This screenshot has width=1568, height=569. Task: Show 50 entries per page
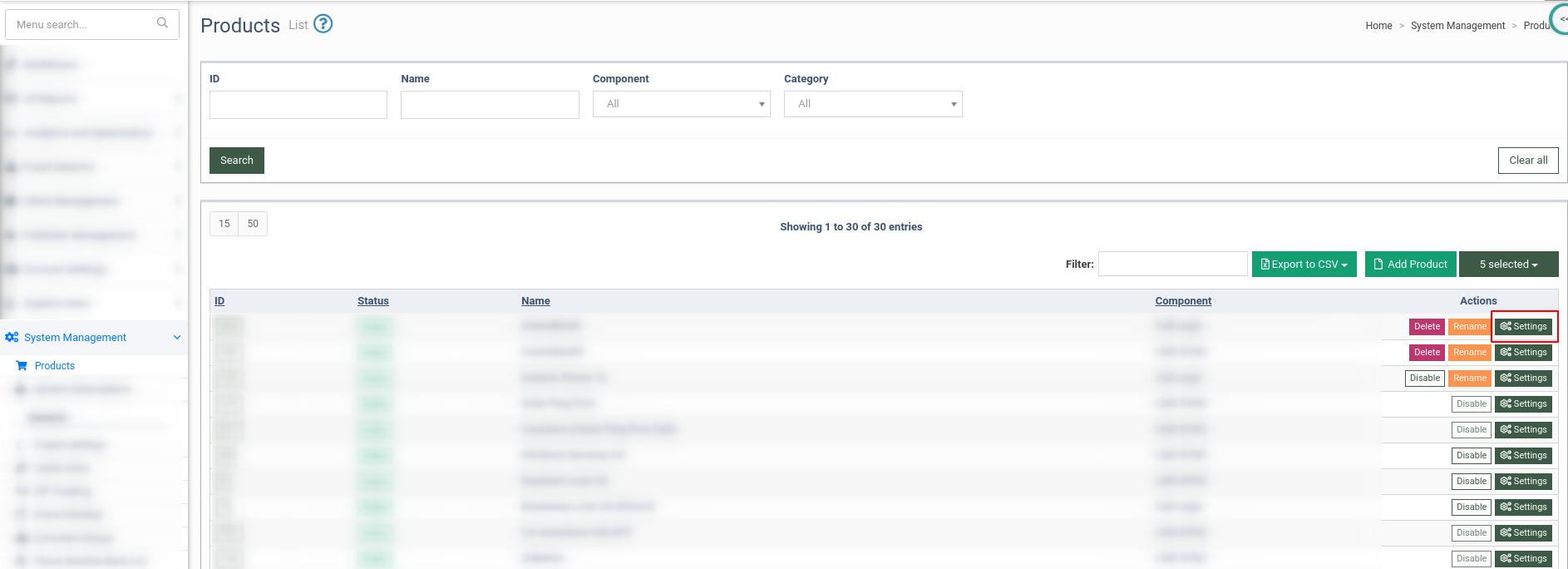(x=253, y=224)
